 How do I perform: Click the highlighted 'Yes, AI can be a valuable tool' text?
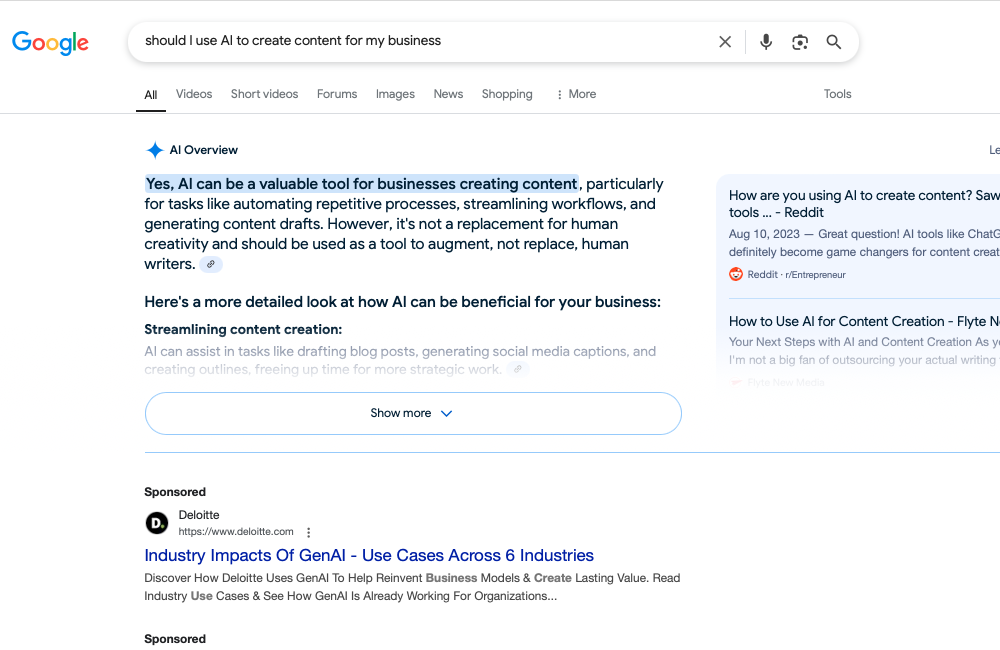[362, 184]
